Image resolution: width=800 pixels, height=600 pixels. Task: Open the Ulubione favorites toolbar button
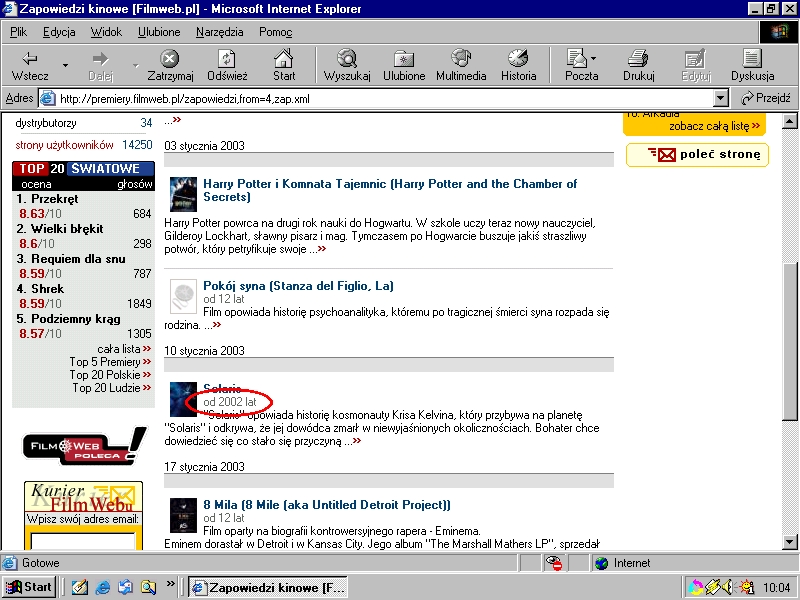click(404, 65)
